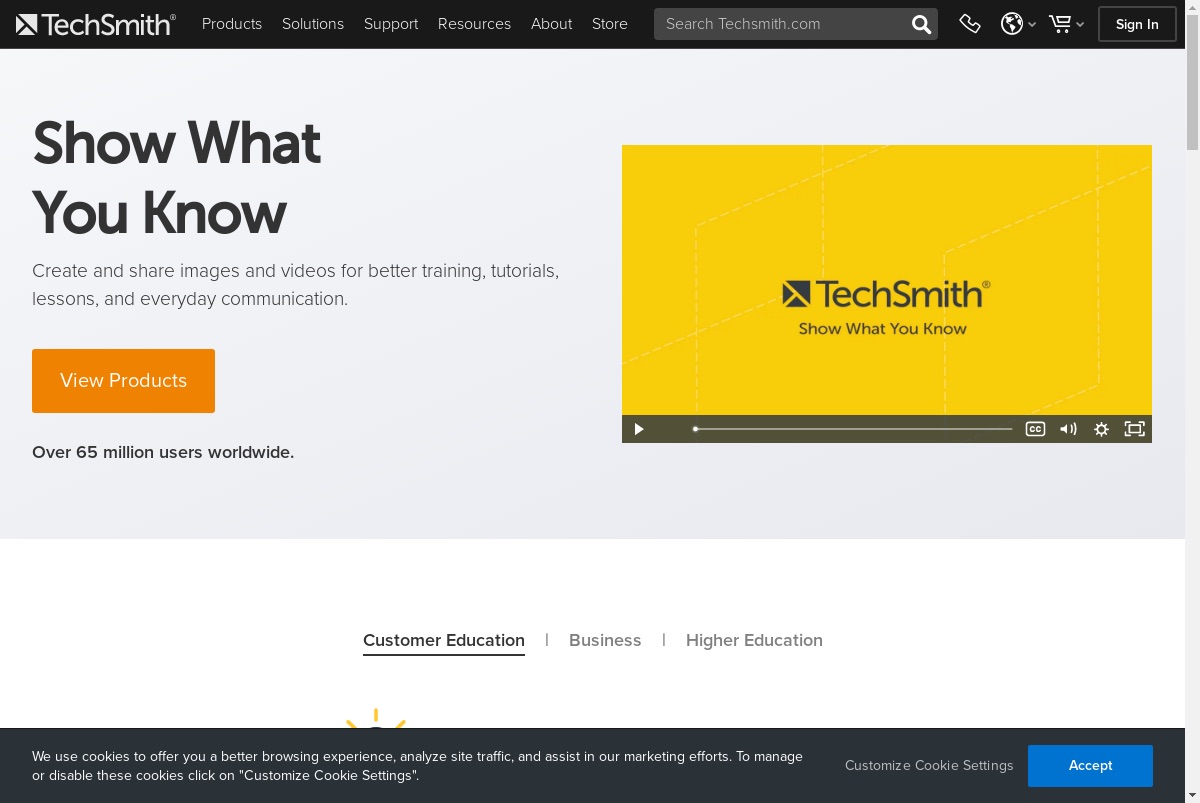
Task: Expand the language dropdown chevron
Action: point(1032,25)
